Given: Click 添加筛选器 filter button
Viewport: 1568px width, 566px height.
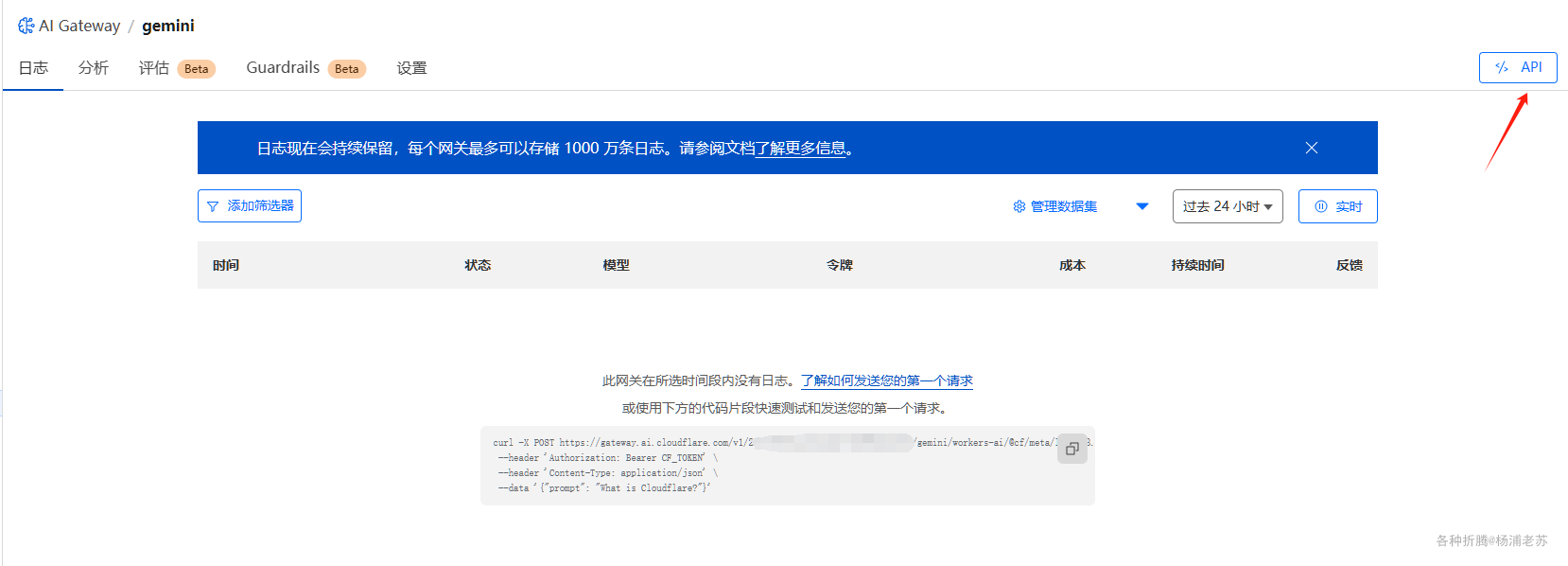Looking at the screenshot, I should coord(250,205).
